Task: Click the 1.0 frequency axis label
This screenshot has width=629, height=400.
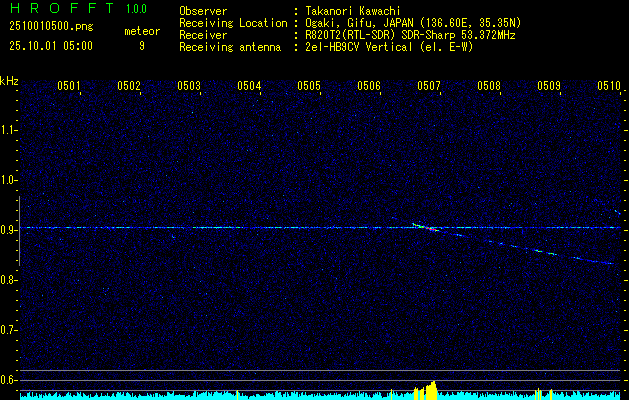Action: tap(8, 180)
